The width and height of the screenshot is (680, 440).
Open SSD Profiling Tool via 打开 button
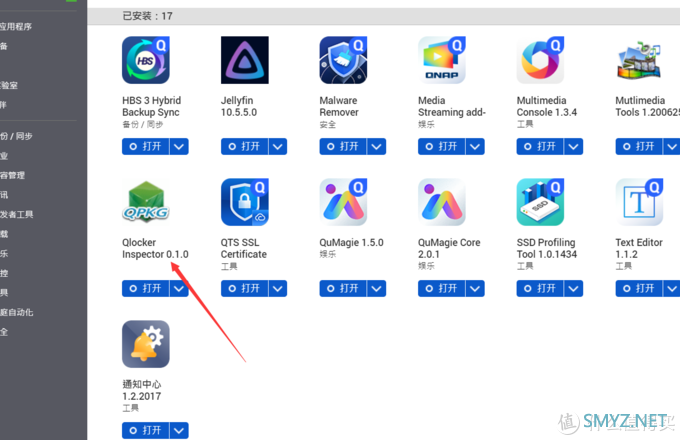540,288
